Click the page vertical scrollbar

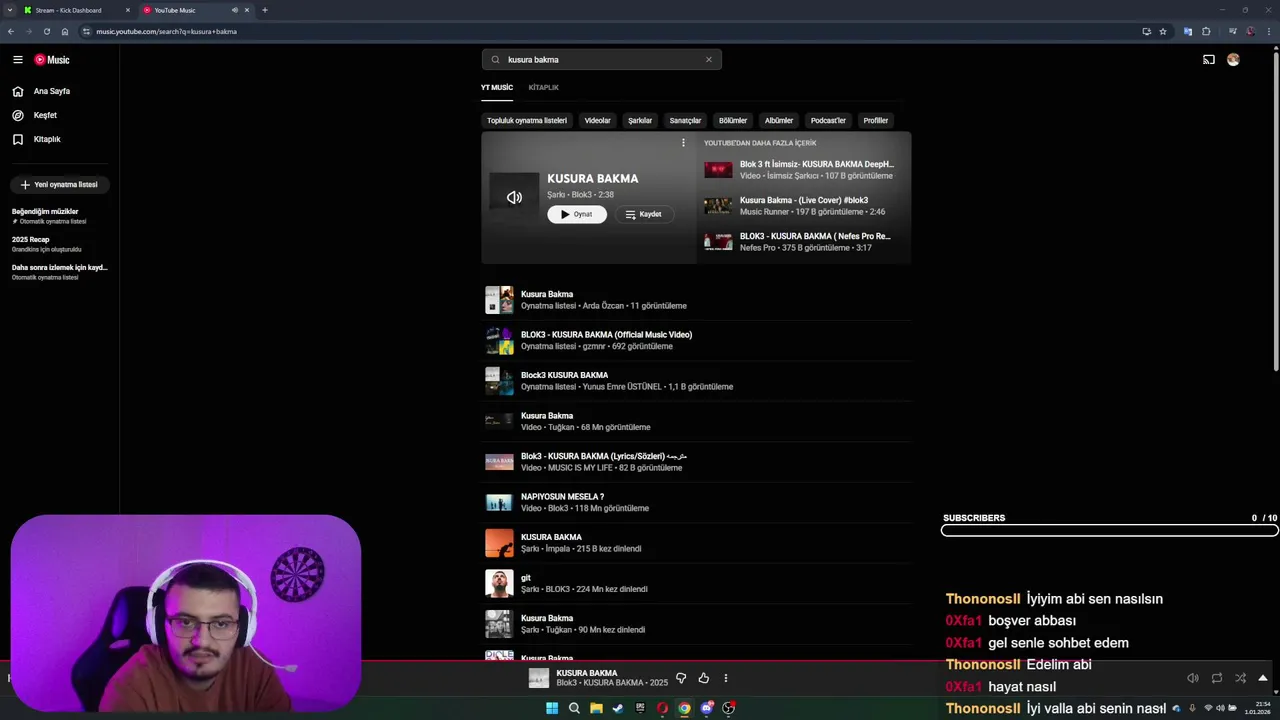[x=1276, y=210]
